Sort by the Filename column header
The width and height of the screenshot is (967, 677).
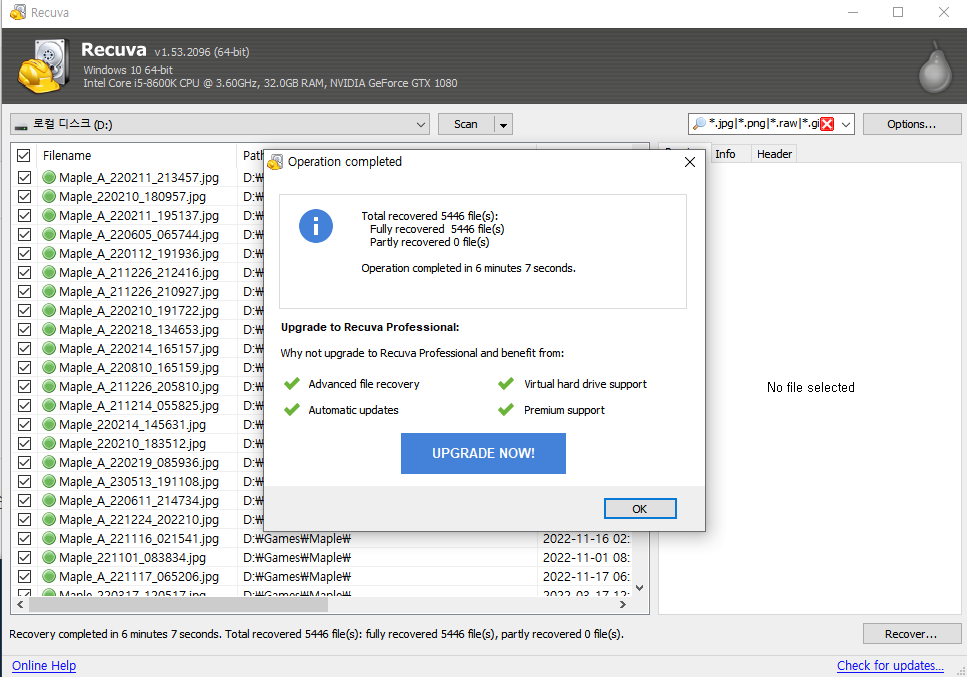(x=136, y=155)
